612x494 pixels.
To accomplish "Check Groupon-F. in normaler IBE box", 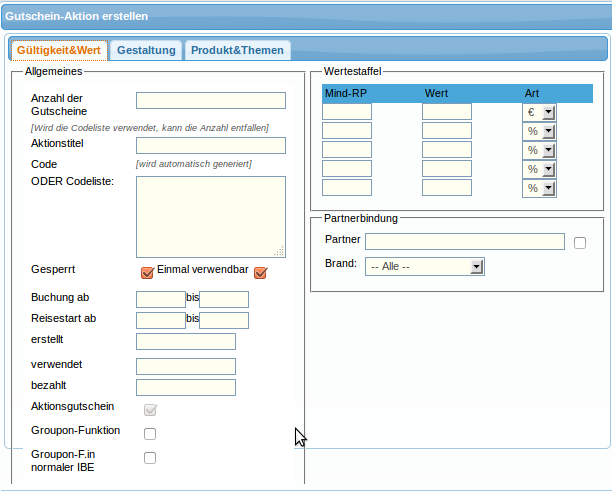I will coord(150,458).
